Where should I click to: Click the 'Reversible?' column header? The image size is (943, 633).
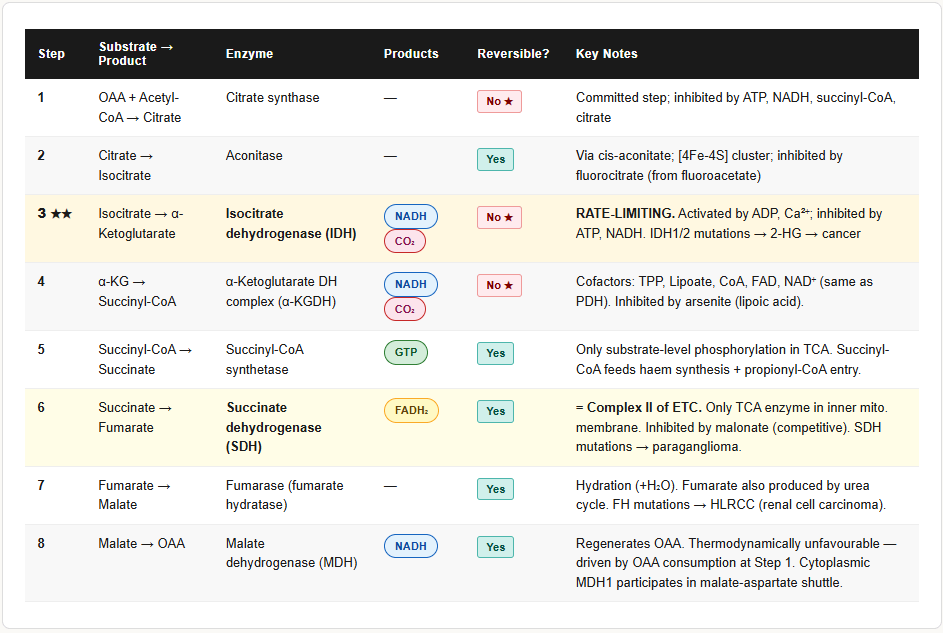[x=513, y=54]
